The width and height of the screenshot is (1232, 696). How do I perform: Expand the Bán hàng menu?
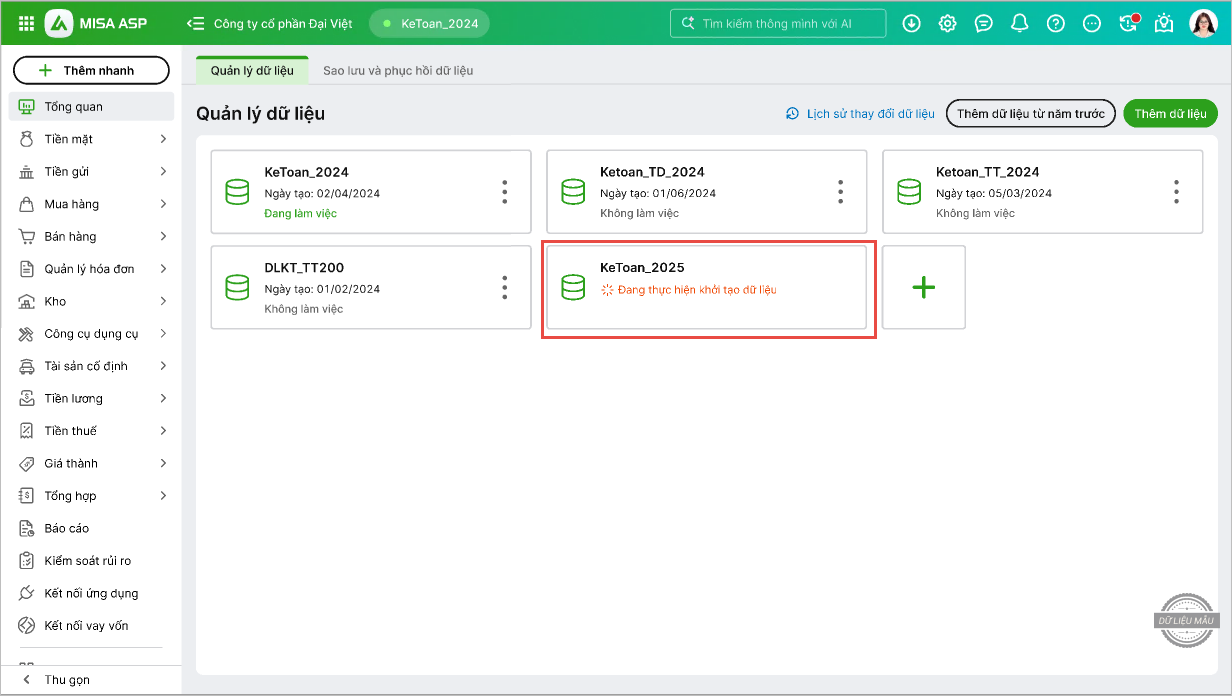point(163,237)
